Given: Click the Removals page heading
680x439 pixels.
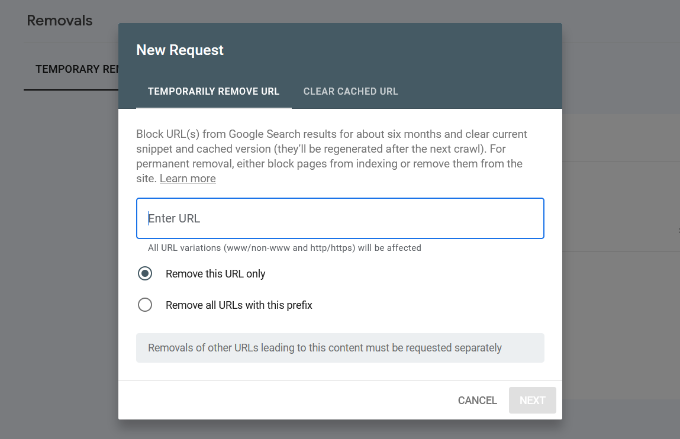Looking at the screenshot, I should 59,20.
